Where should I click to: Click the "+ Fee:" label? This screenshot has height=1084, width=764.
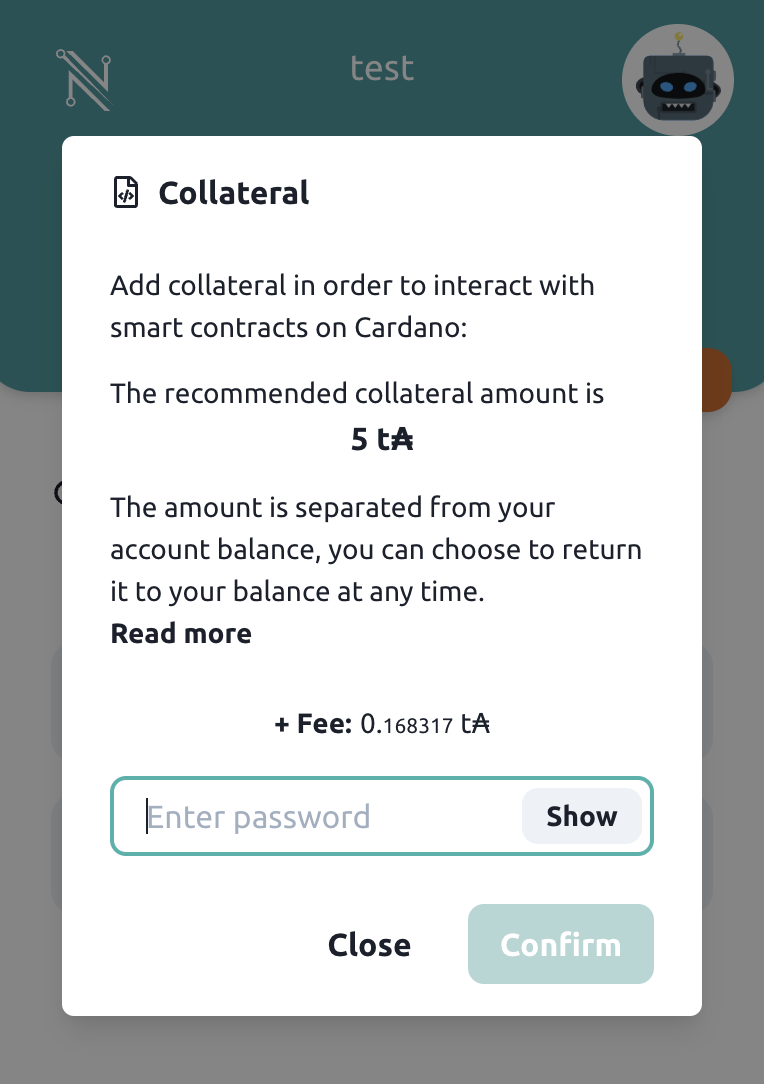312,724
